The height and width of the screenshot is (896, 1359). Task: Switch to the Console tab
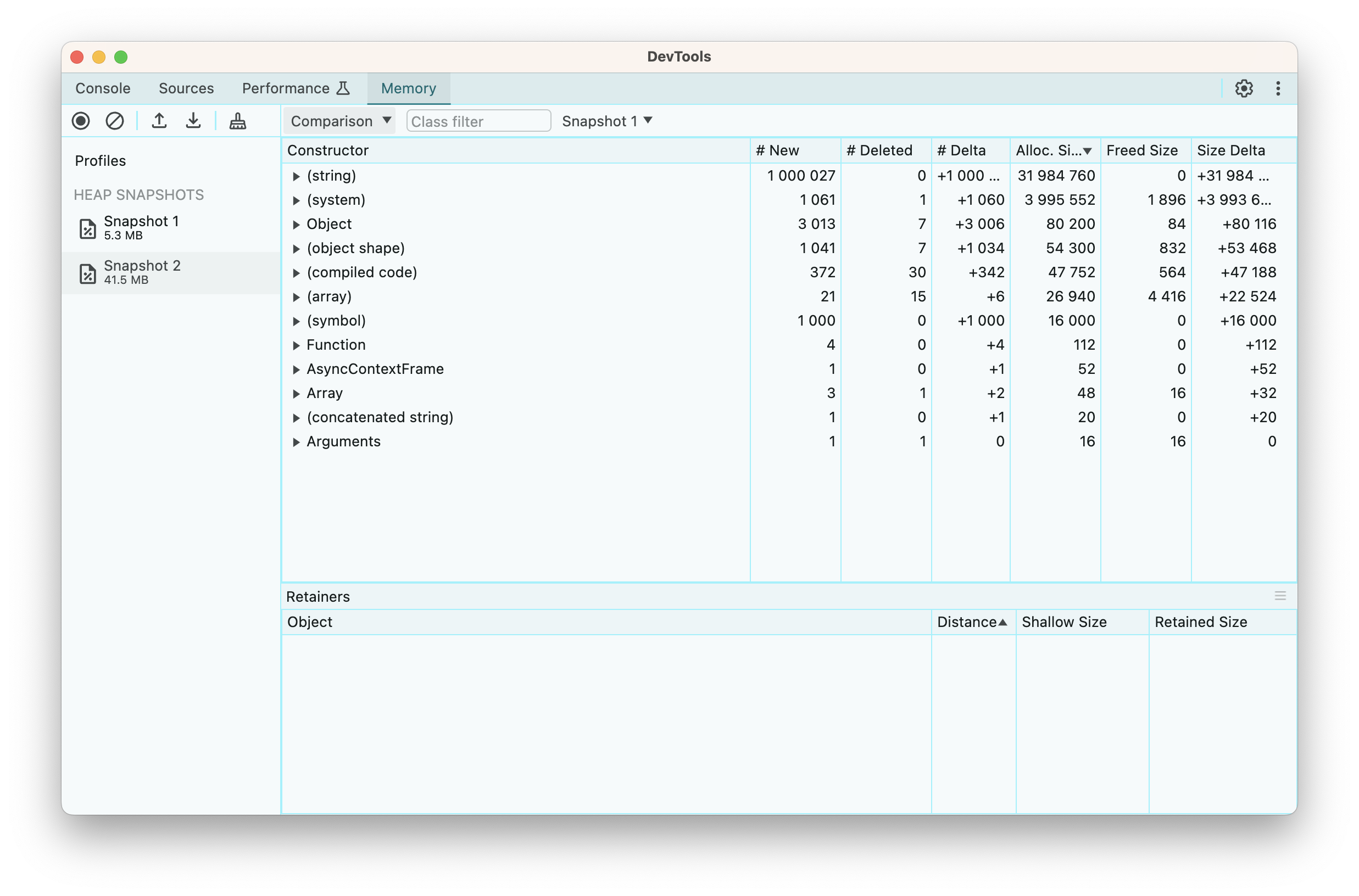point(103,88)
